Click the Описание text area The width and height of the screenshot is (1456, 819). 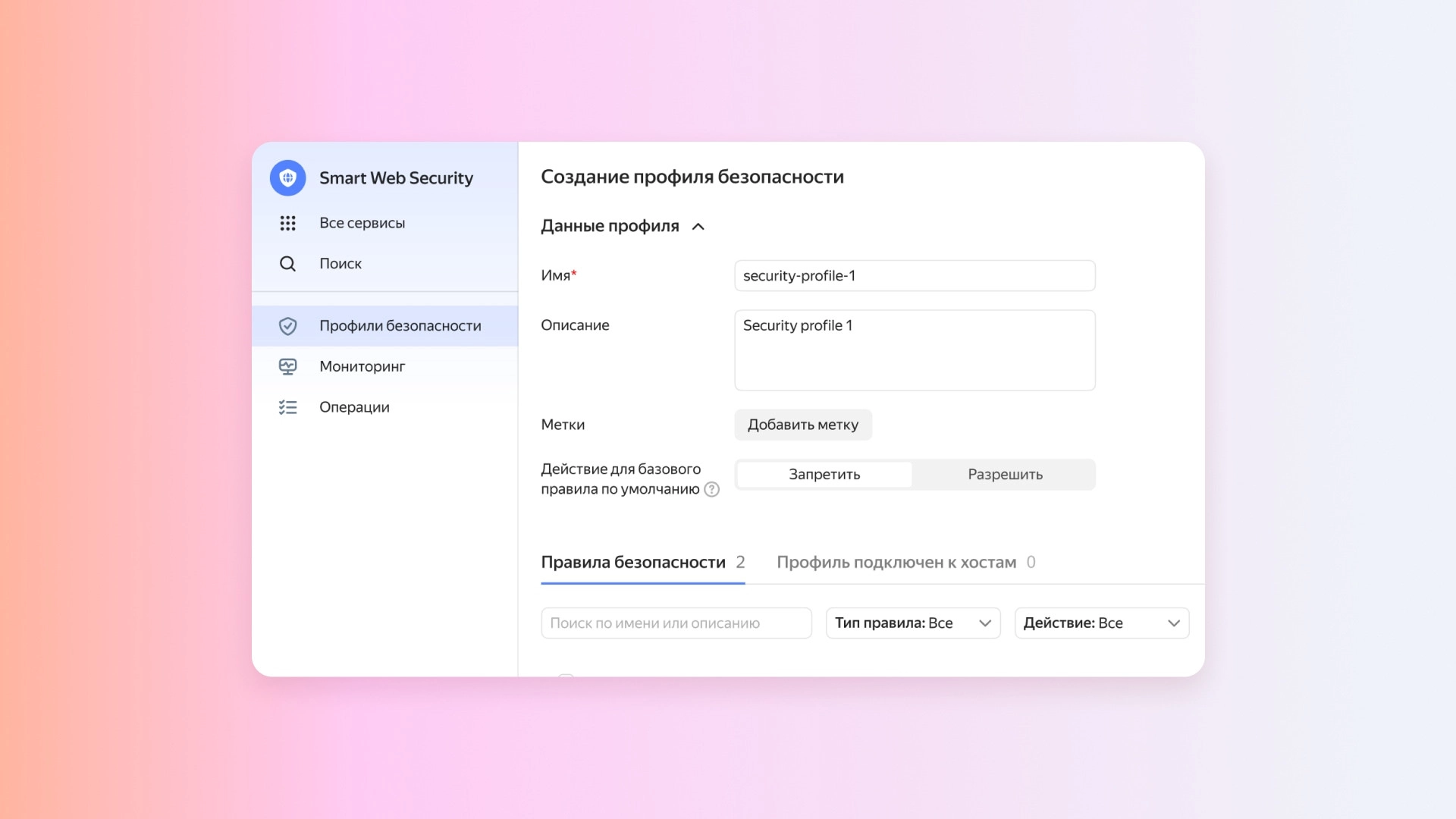[x=915, y=350]
